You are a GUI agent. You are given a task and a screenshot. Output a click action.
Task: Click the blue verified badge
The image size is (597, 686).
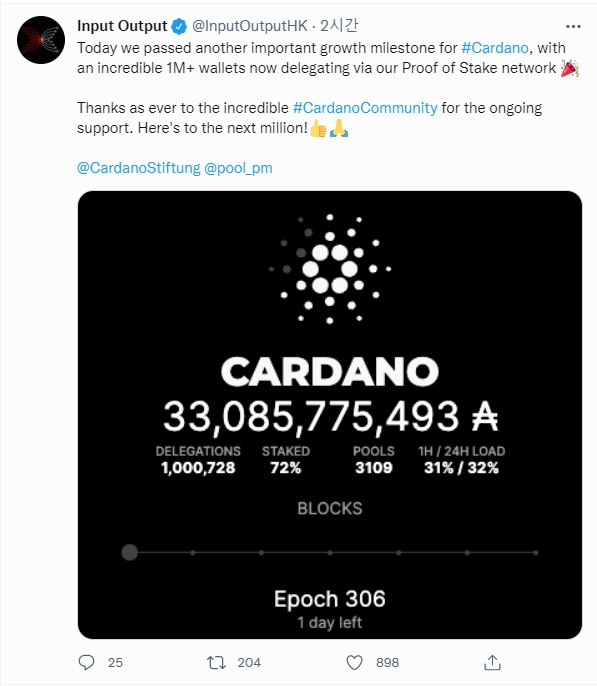pyautogui.click(x=179, y=26)
